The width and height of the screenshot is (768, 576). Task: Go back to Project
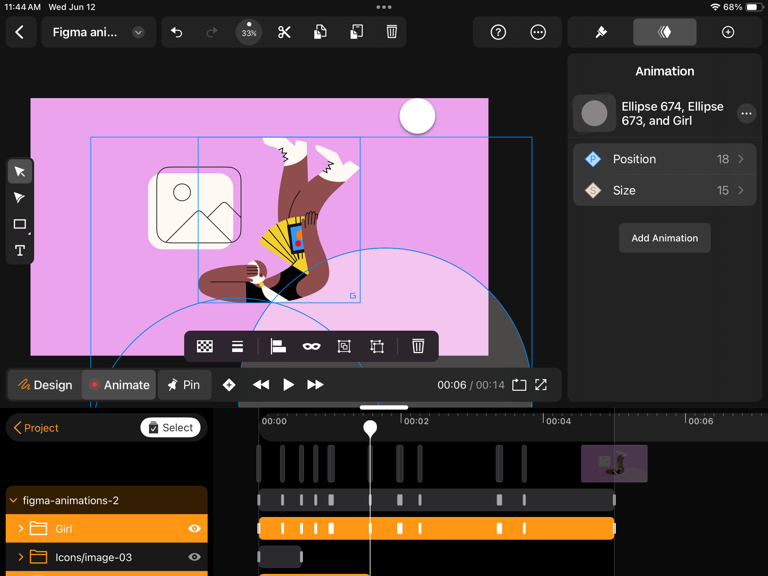click(36, 428)
